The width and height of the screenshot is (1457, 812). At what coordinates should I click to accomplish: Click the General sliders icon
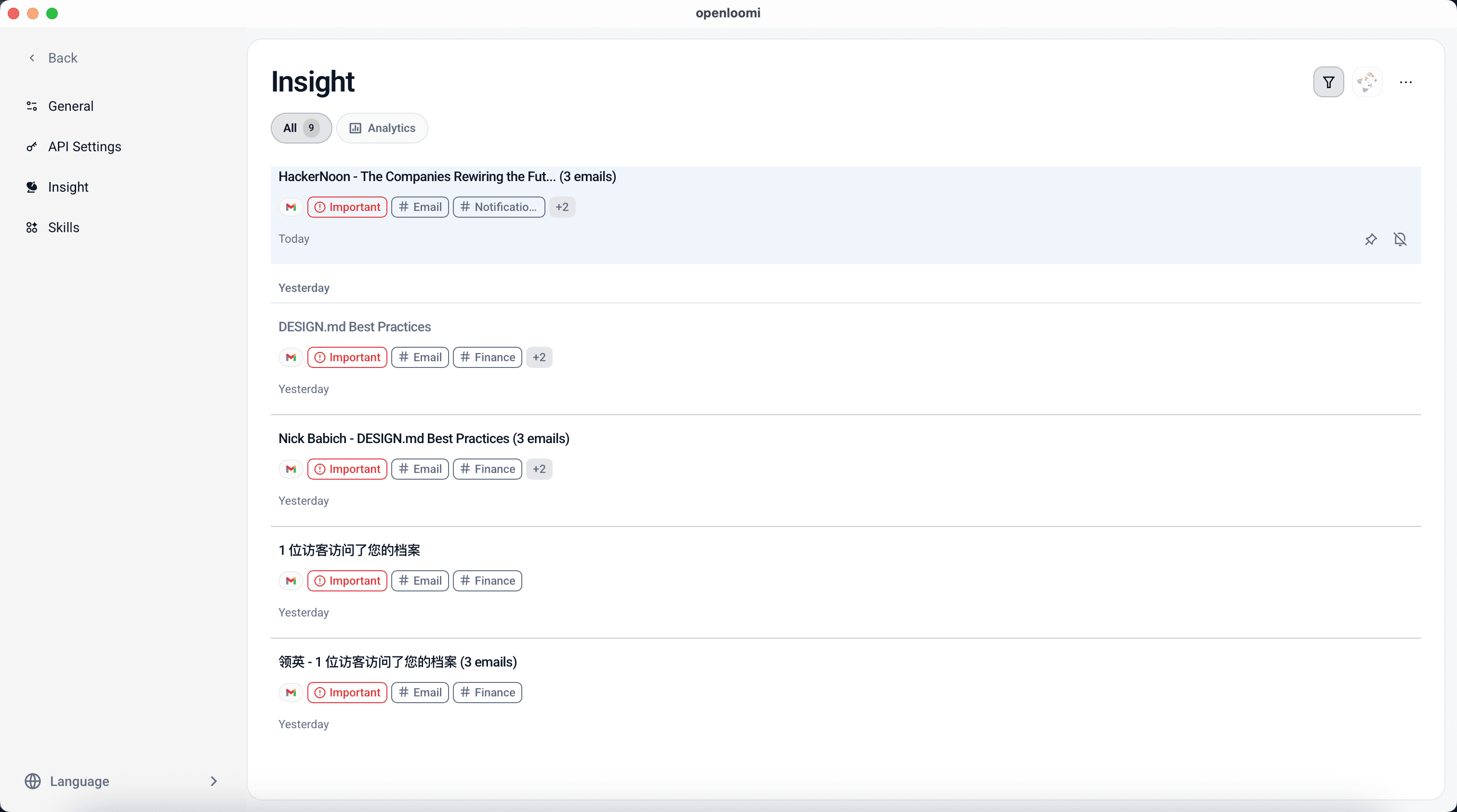(x=32, y=106)
